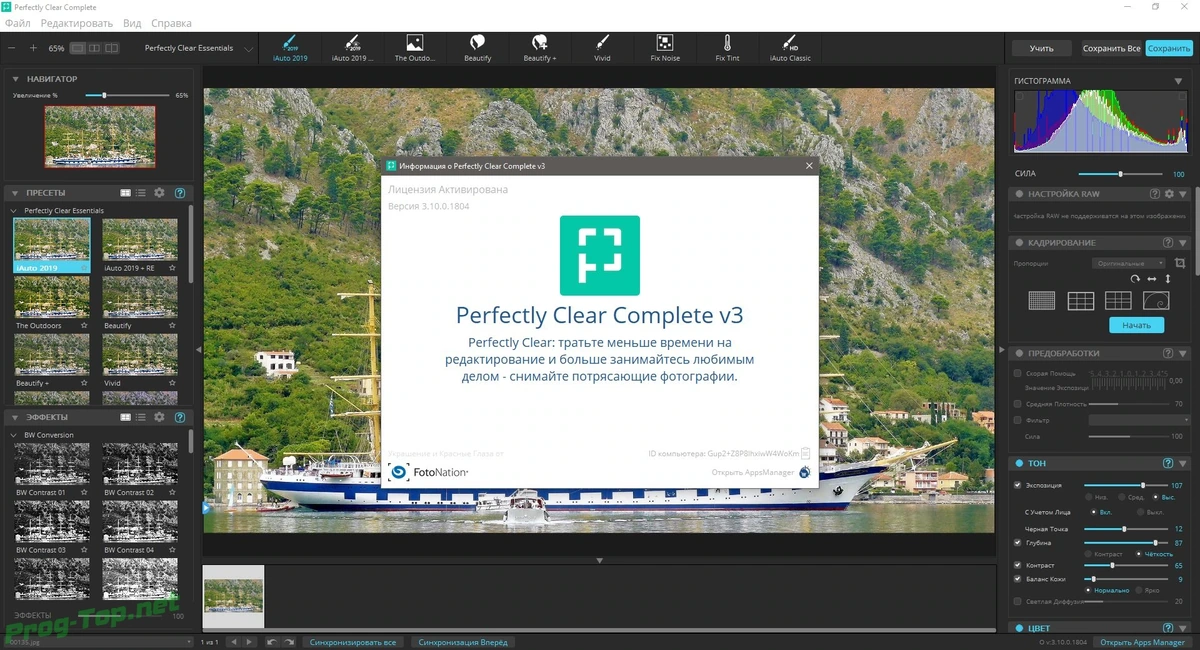Enable the Средняя Плотность checkbox

[x=1018, y=404]
